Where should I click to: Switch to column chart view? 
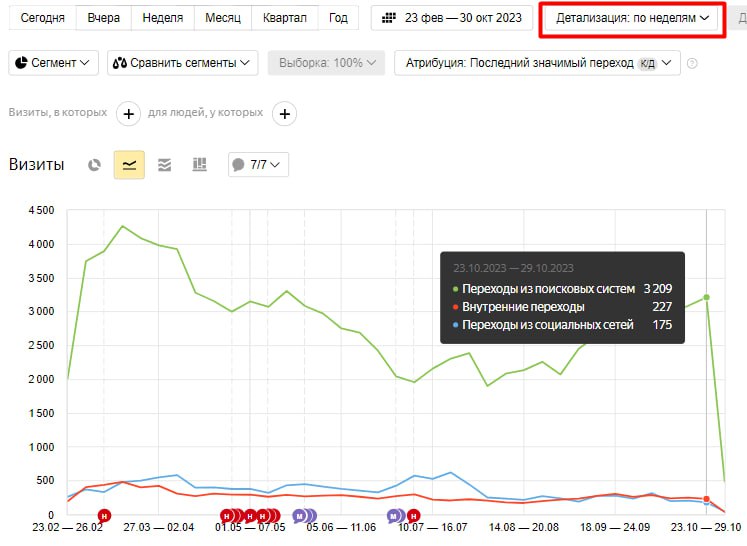tap(199, 165)
